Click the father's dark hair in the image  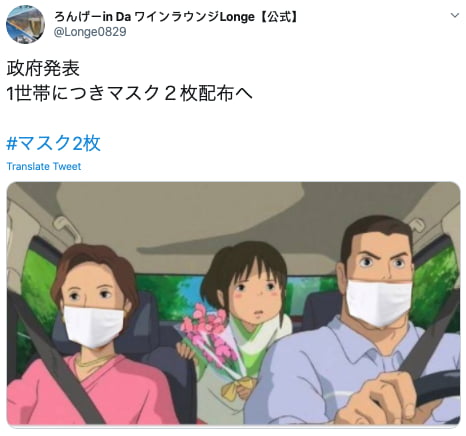coord(377,233)
